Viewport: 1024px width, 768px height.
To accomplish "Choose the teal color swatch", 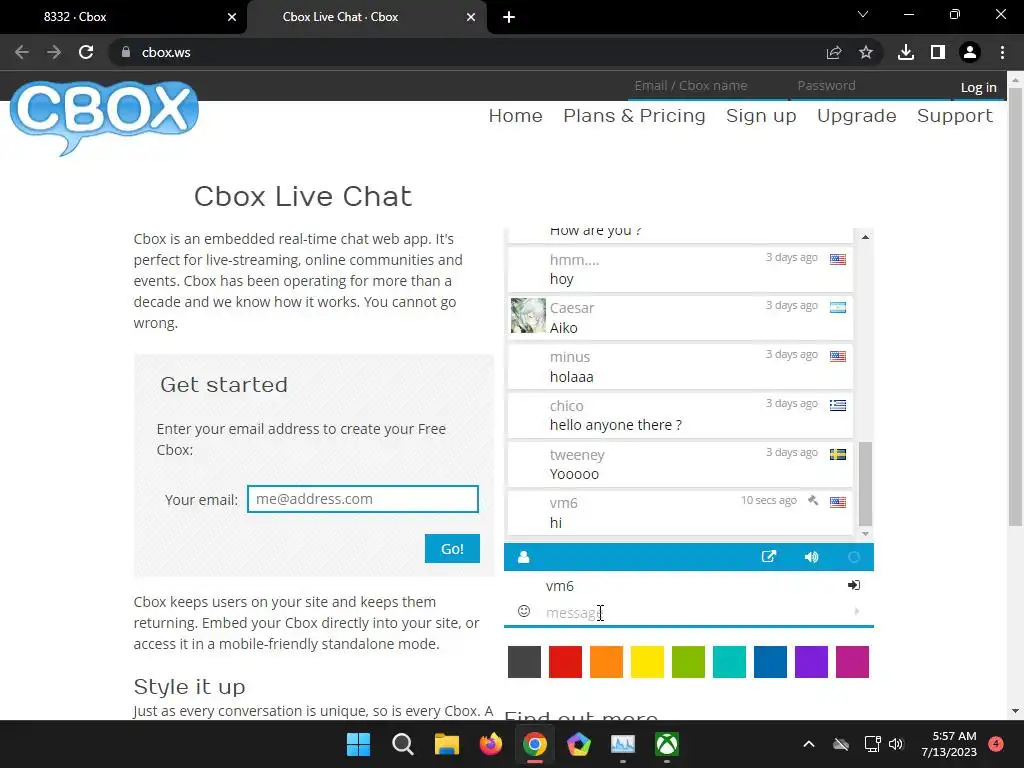I will [729, 662].
